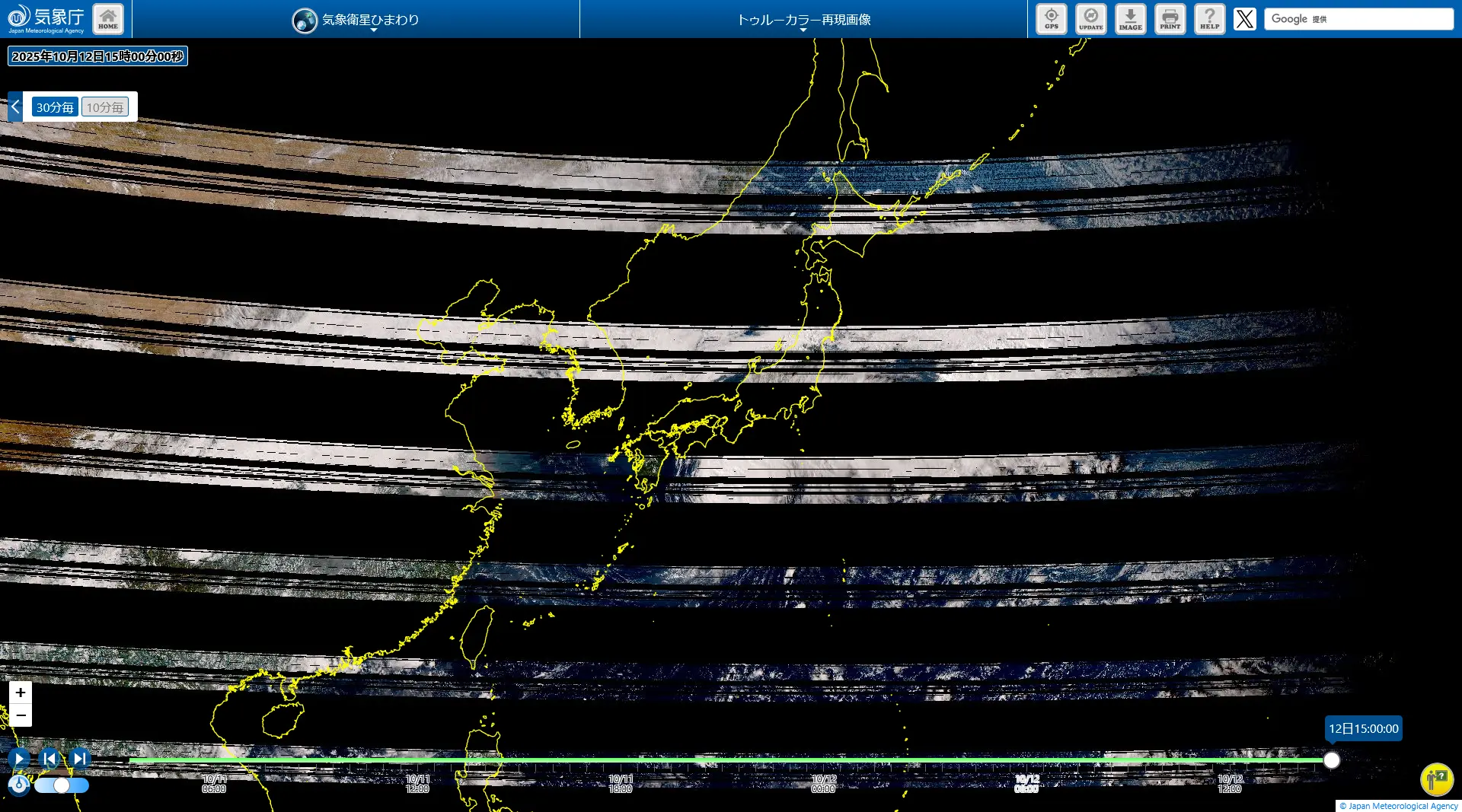Expand the 気象衛星ひまわり dropdown
The image size is (1462, 812).
tap(356, 20)
